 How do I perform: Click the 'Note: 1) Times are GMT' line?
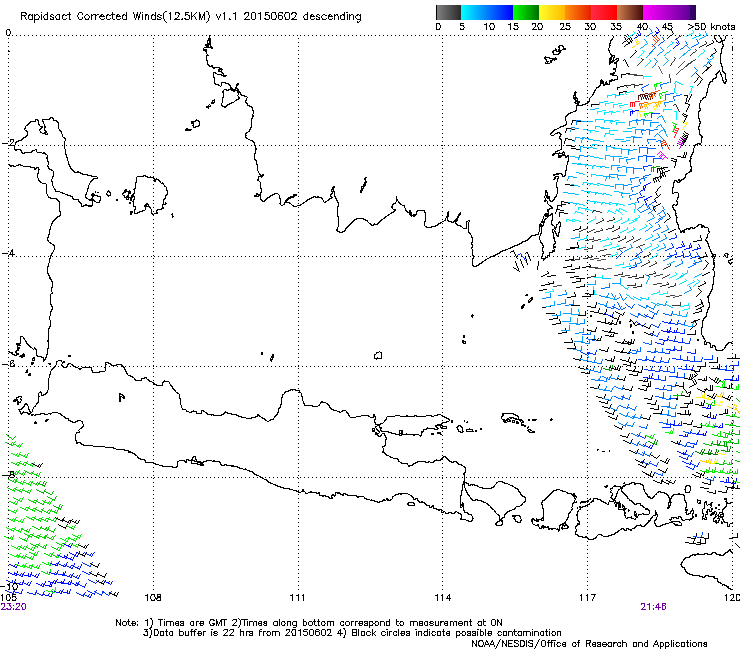pyautogui.click(x=309, y=623)
